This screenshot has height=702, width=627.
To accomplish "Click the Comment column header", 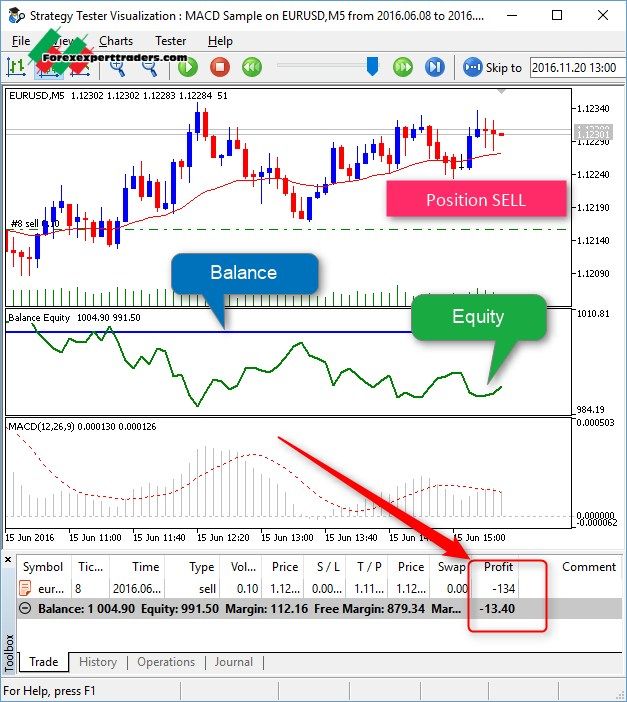I will click(x=589, y=567).
